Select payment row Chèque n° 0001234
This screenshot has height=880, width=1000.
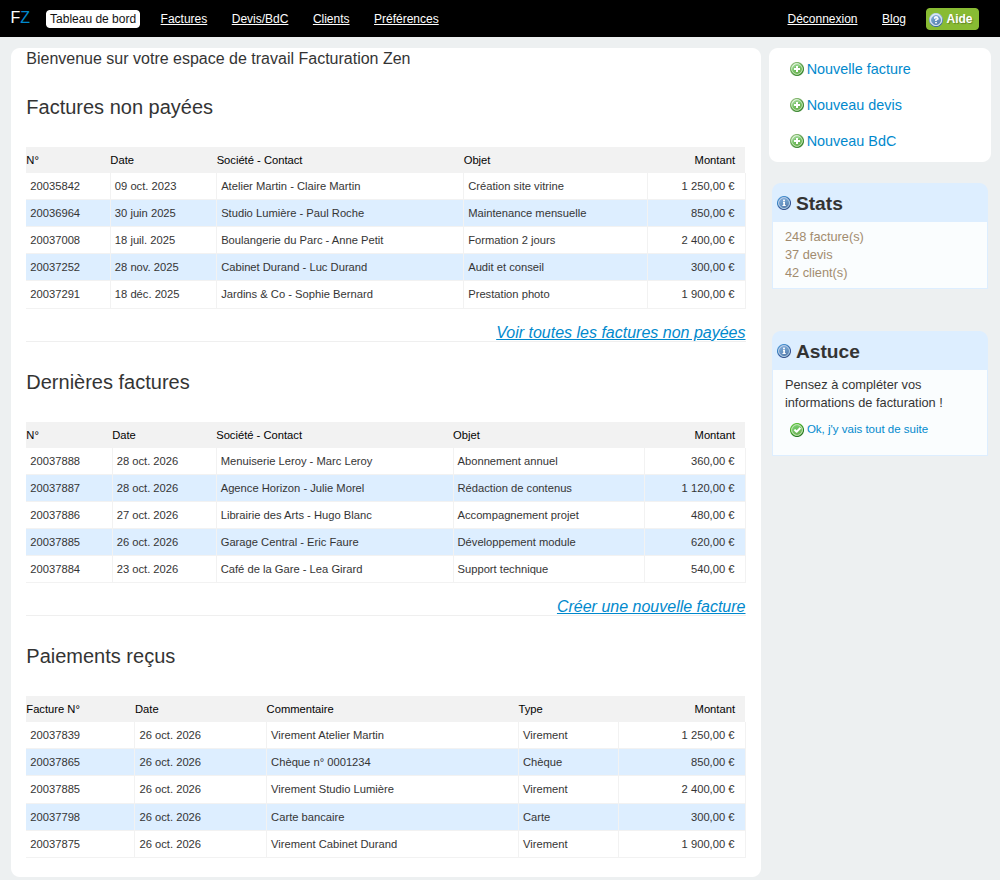click(x=385, y=763)
